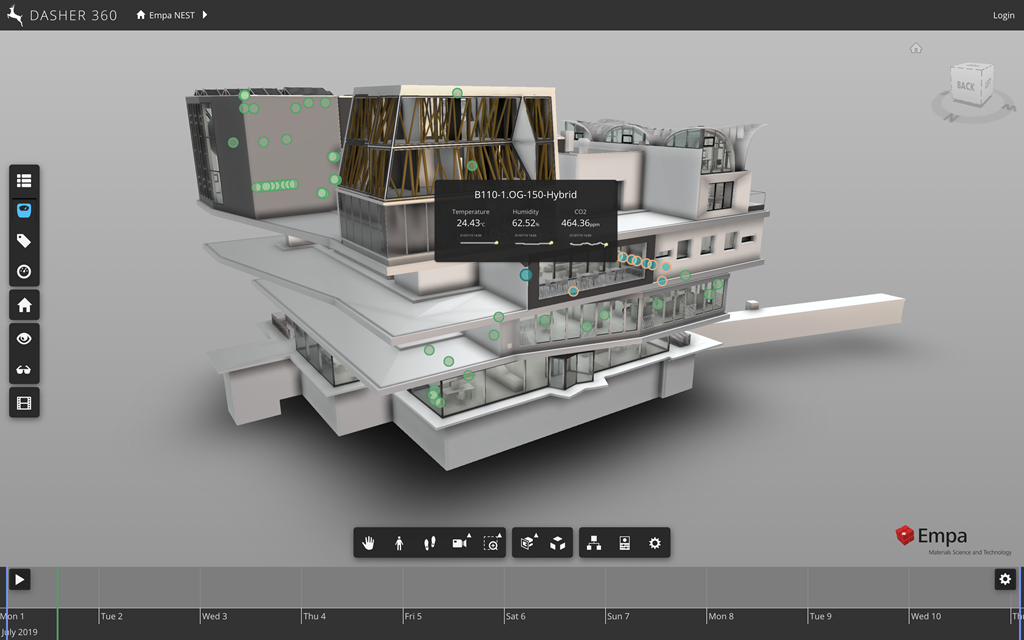Expand the zoom window tool dropdown
Screen dimensions: 1024x640
point(491,543)
